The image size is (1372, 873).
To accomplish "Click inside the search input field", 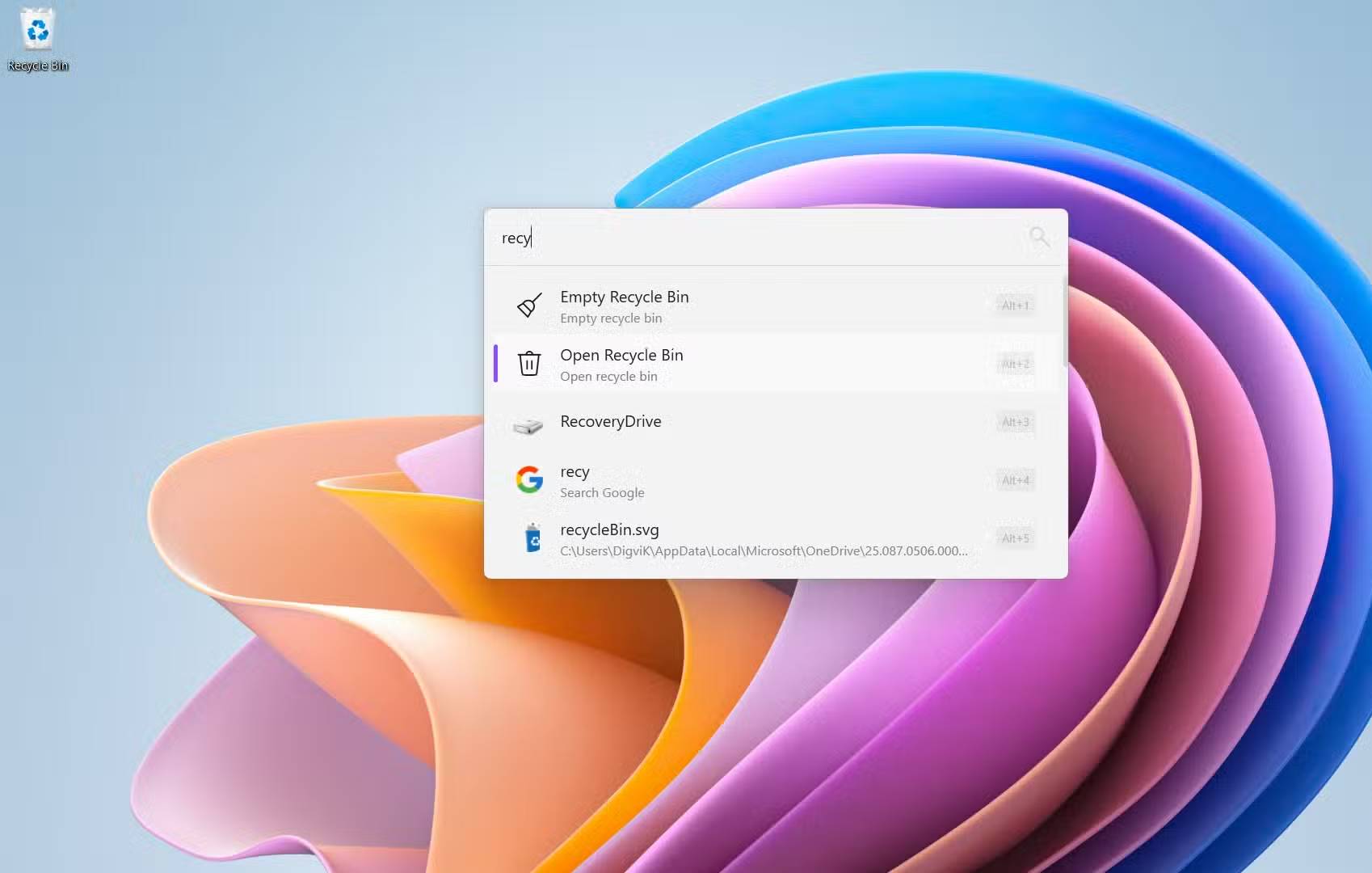I will click(x=727, y=238).
